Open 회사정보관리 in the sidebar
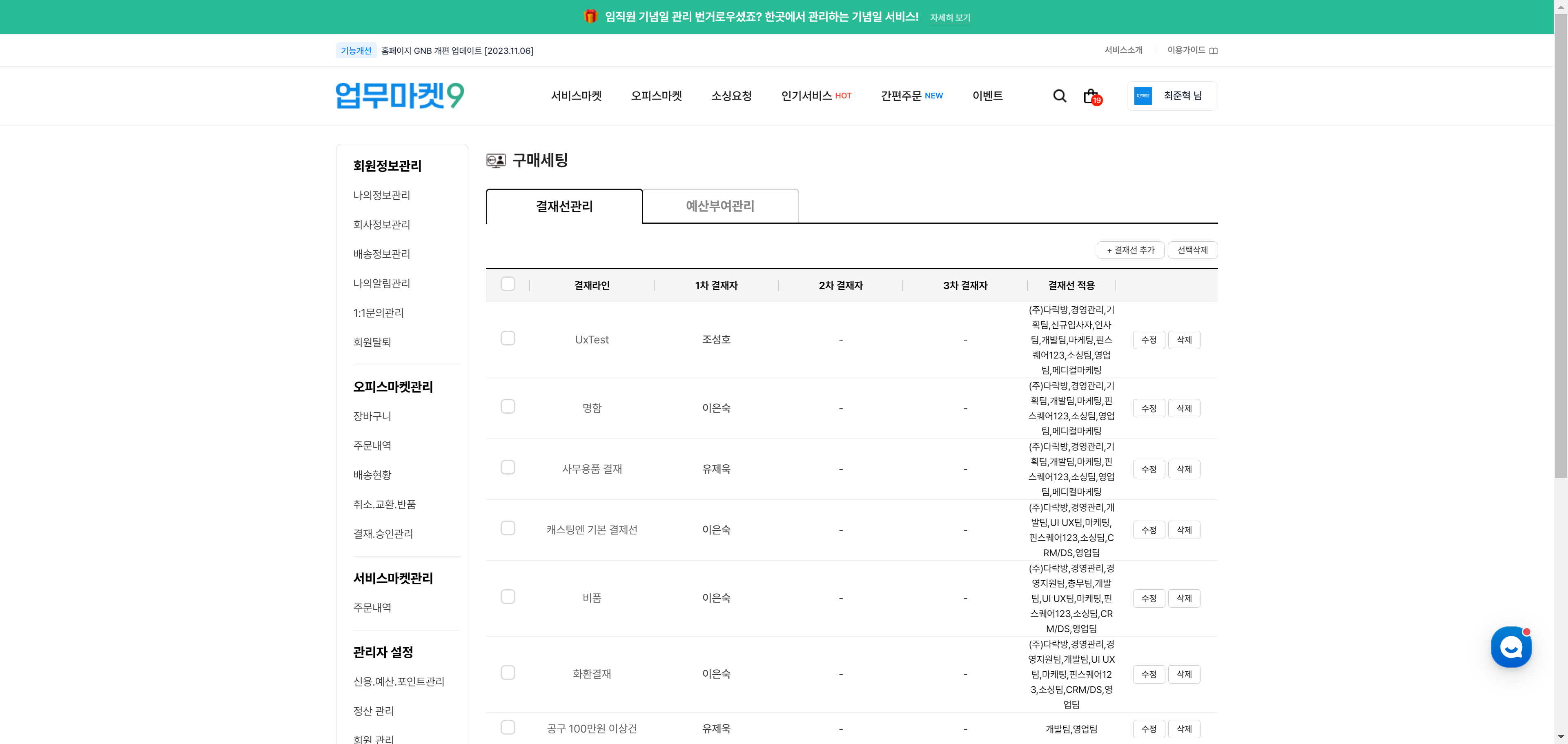 (x=382, y=225)
